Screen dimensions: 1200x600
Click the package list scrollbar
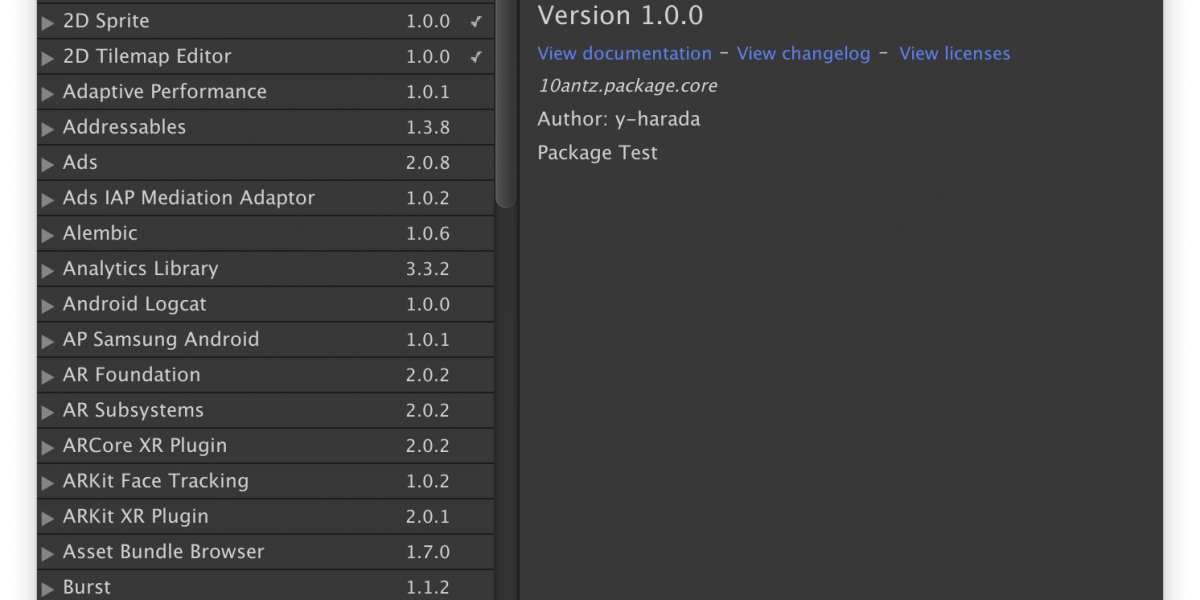(506, 100)
